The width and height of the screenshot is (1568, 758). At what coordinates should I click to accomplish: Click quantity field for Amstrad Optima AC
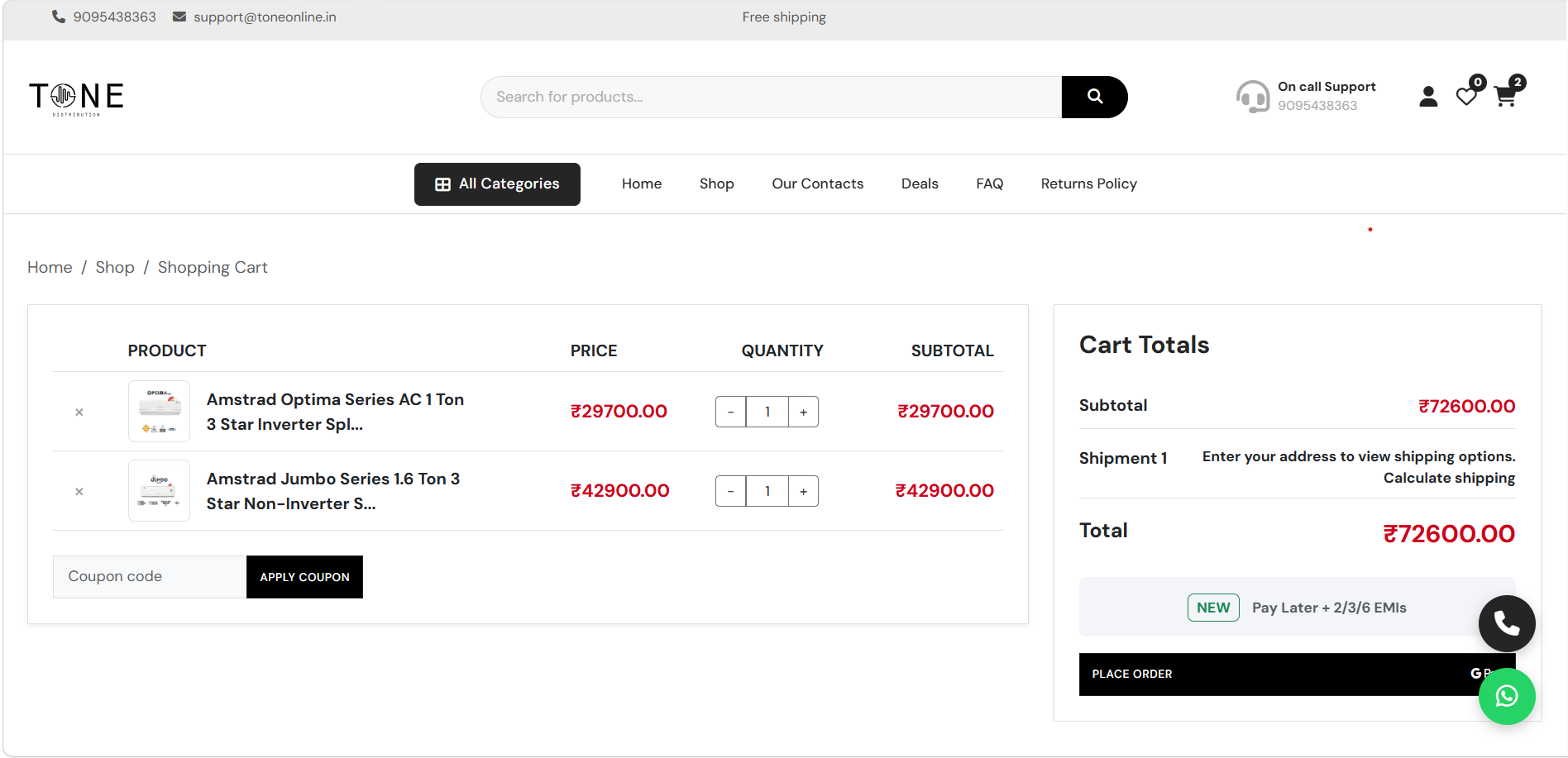[x=767, y=412]
